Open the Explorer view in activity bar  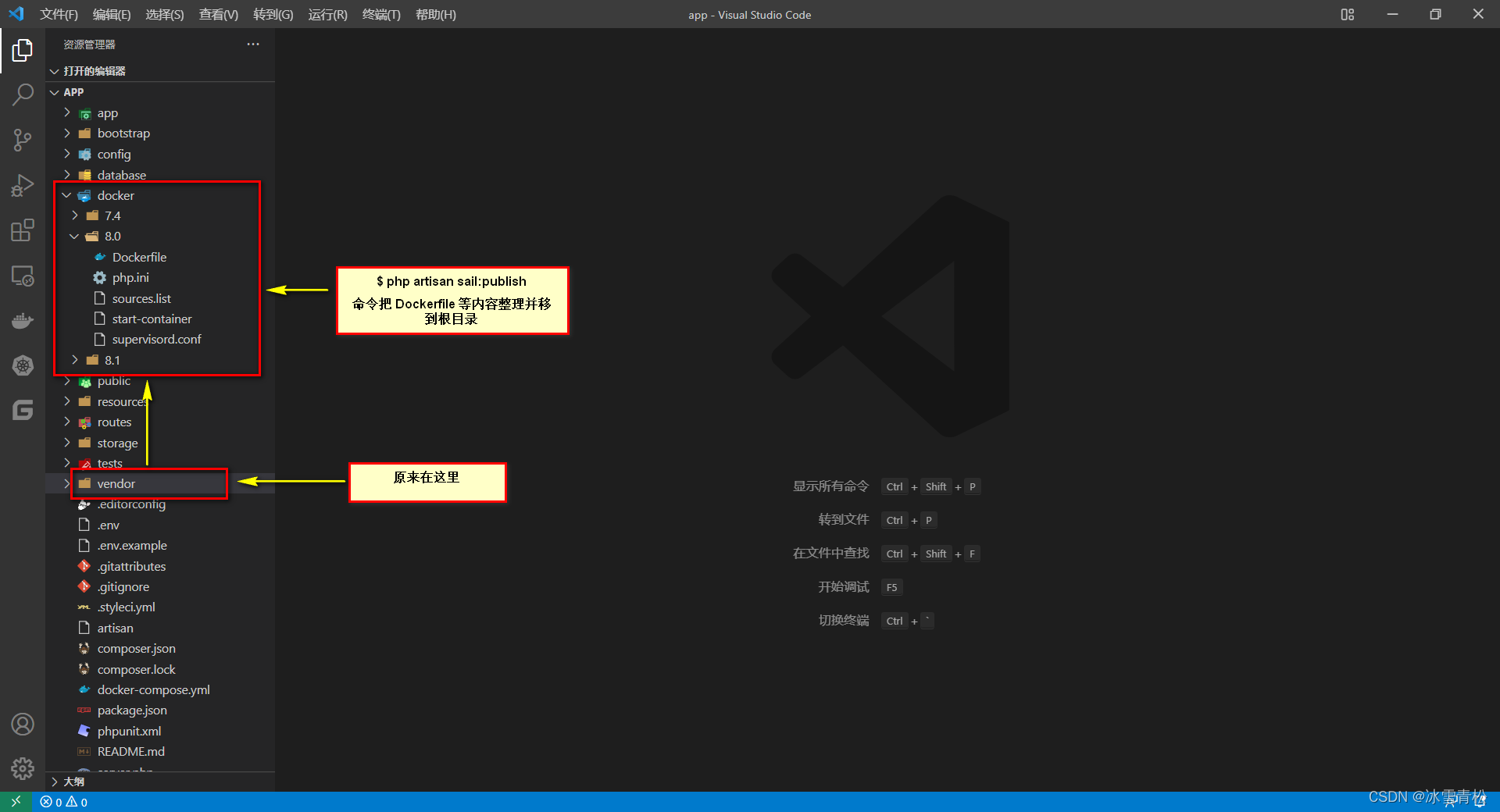click(x=23, y=51)
